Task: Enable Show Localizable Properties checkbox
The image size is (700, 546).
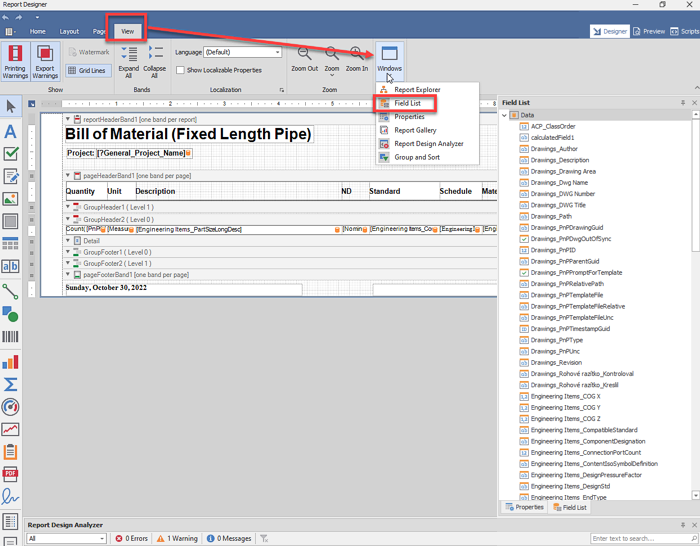Action: (x=180, y=70)
